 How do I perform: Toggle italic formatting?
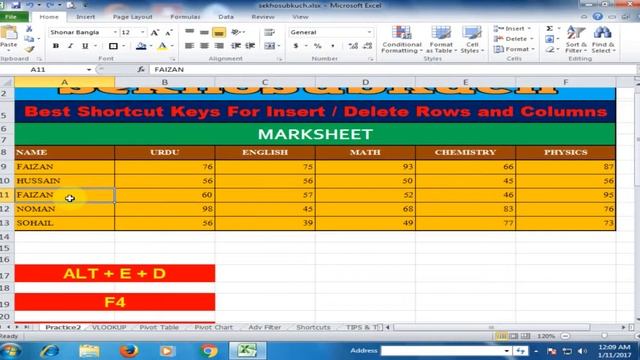point(70,46)
